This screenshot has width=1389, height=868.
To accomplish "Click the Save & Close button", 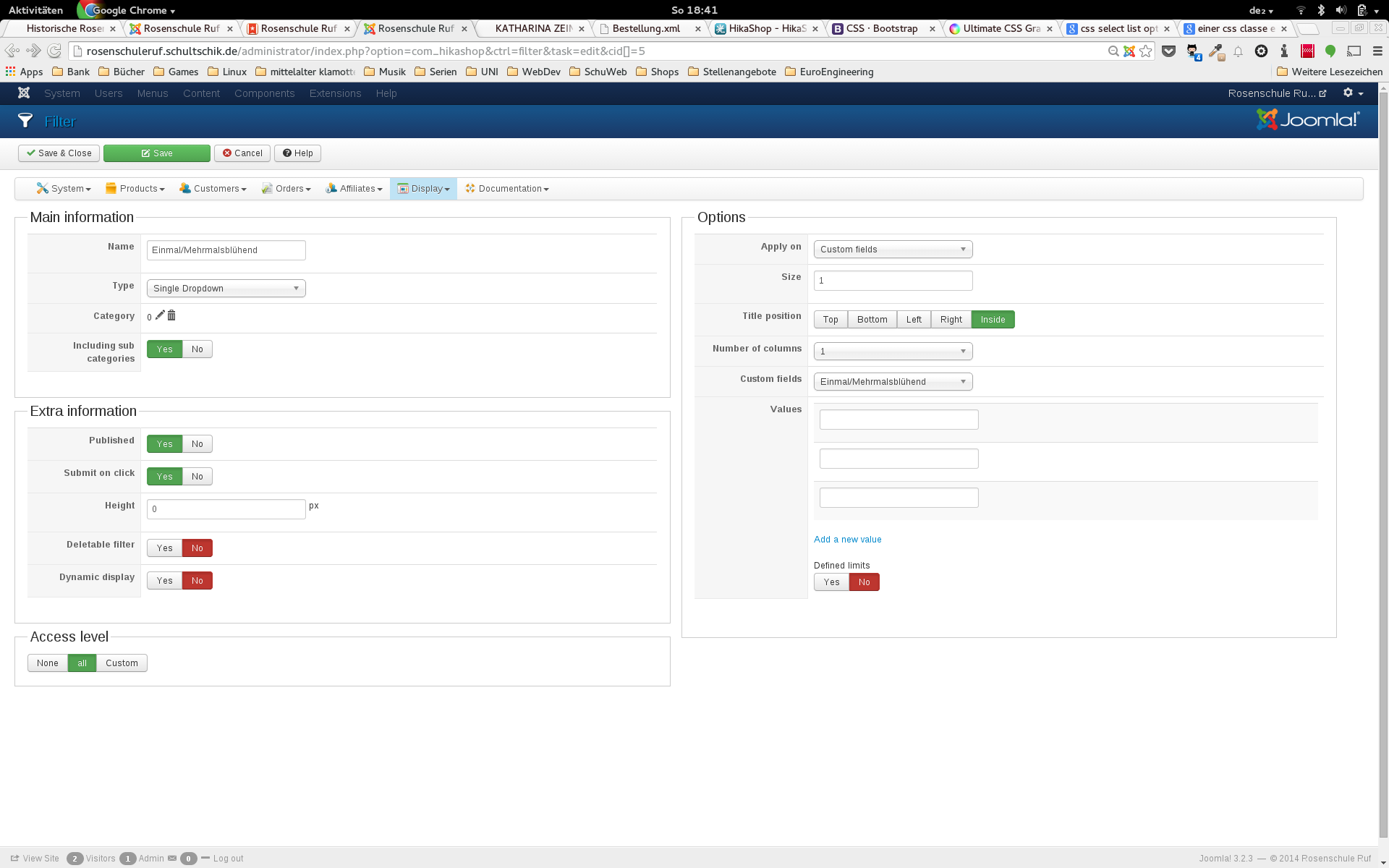I will [x=59, y=153].
